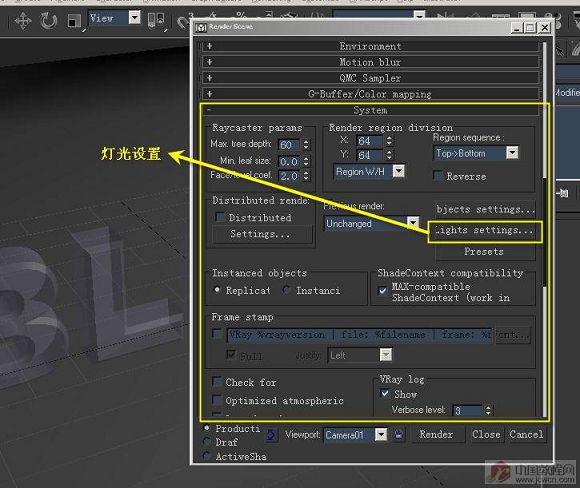This screenshot has width=580, height=488.
Task: Click the render region Y value field
Action: [x=370, y=155]
